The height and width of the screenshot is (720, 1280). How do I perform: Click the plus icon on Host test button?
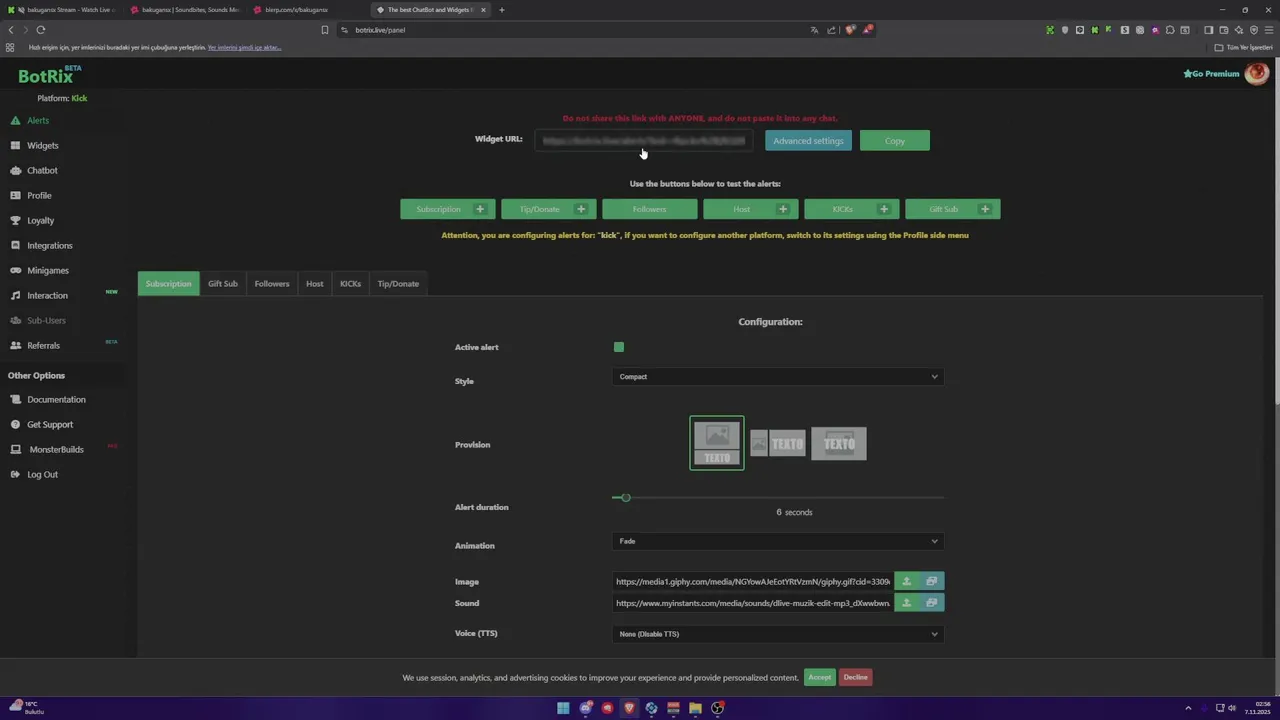pyautogui.click(x=783, y=209)
